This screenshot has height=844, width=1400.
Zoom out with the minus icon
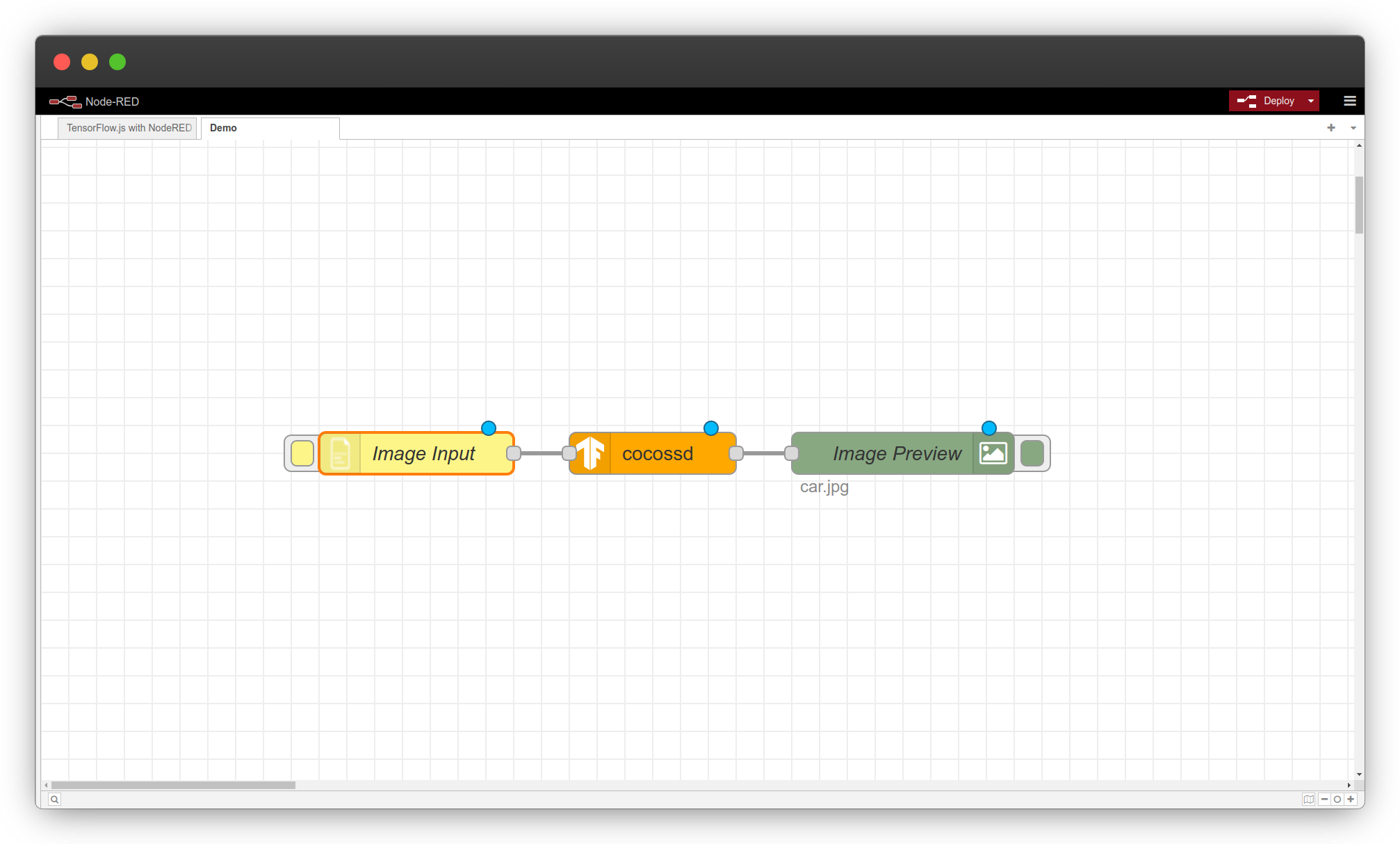click(x=1324, y=800)
